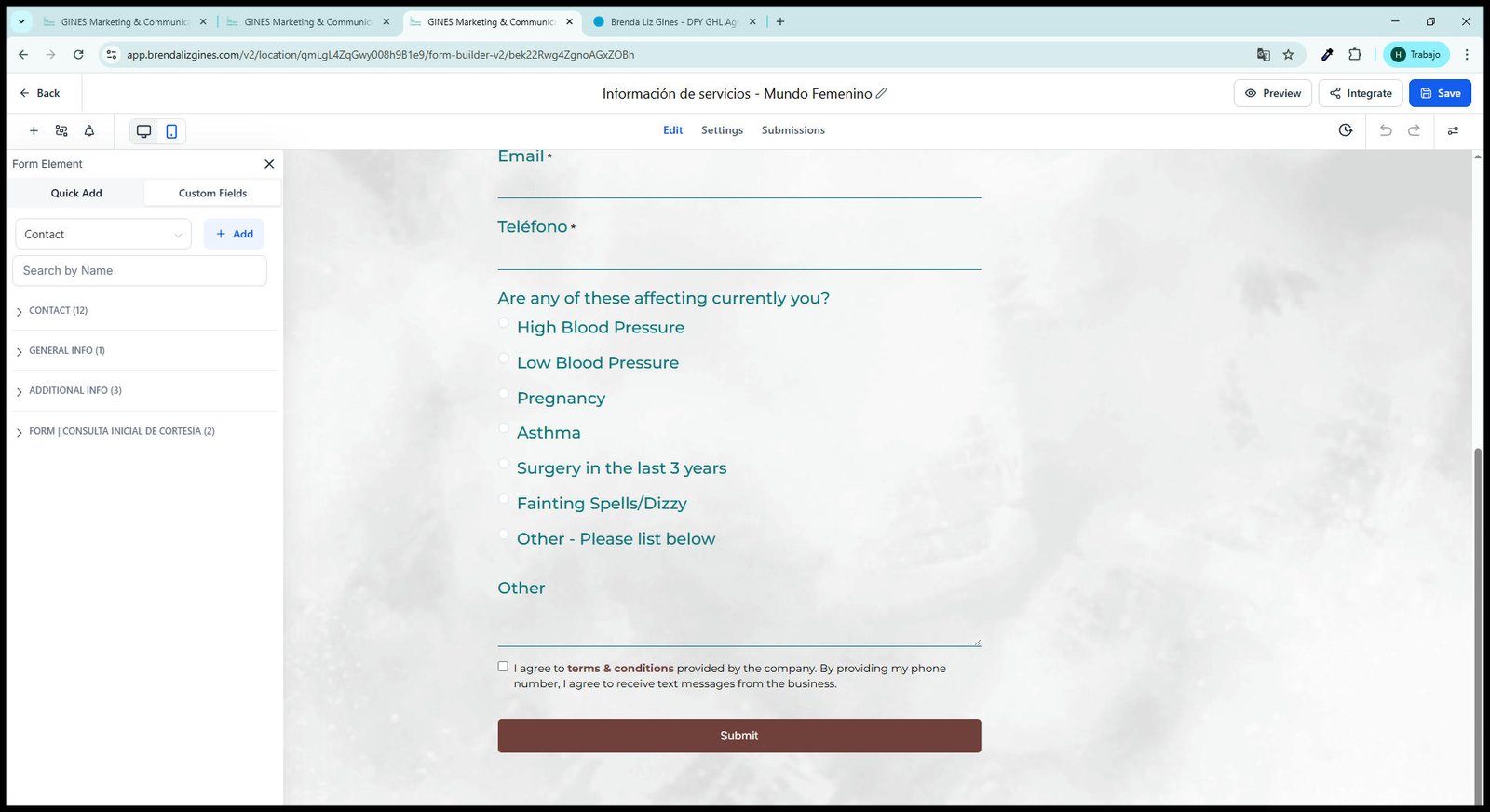Tick the terms & conditions checkbox
Screen dimensions: 1490x812
[503, 667]
